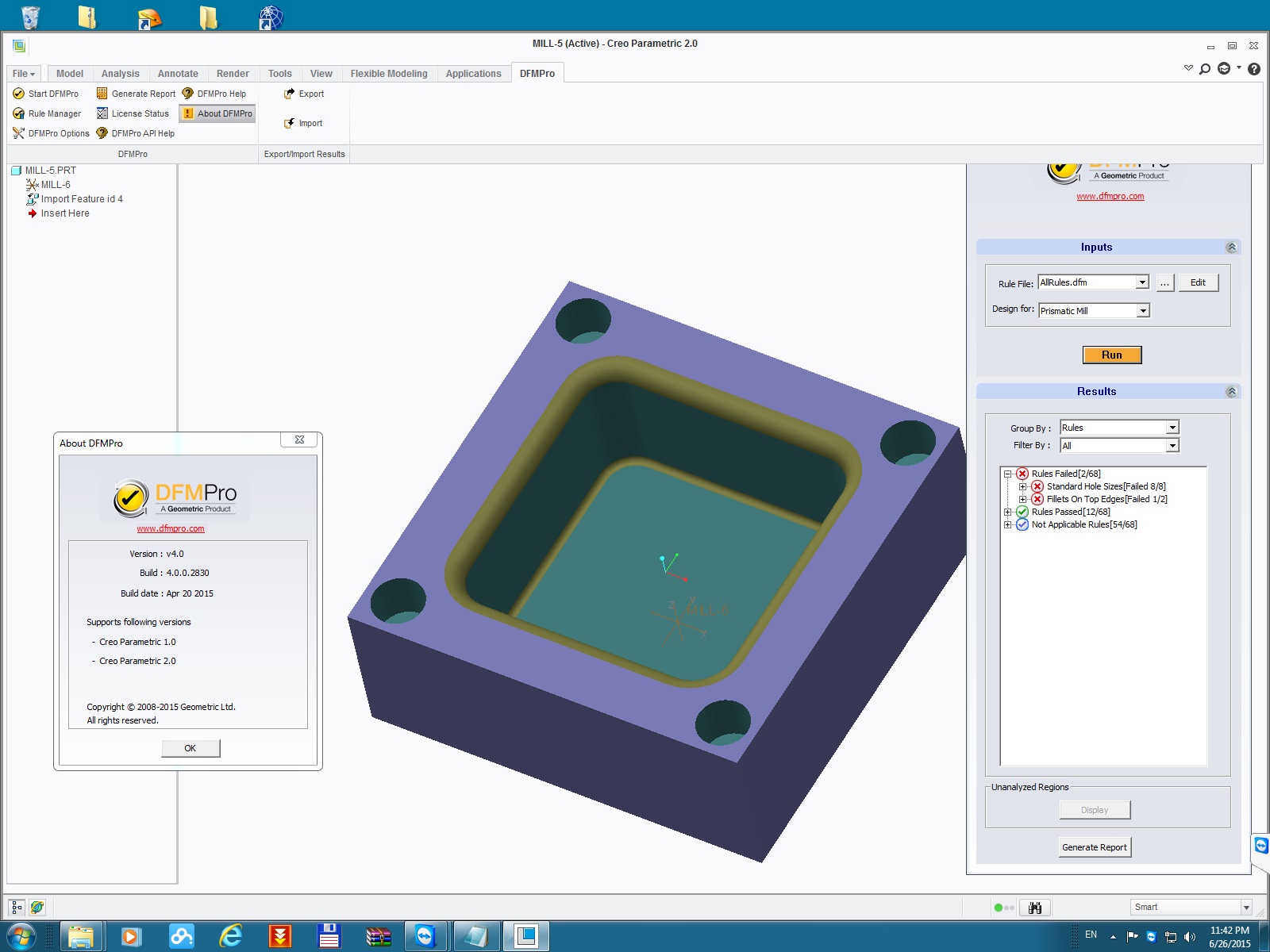Switch to the Annotate tab
The width and height of the screenshot is (1270, 952).
coord(178,74)
